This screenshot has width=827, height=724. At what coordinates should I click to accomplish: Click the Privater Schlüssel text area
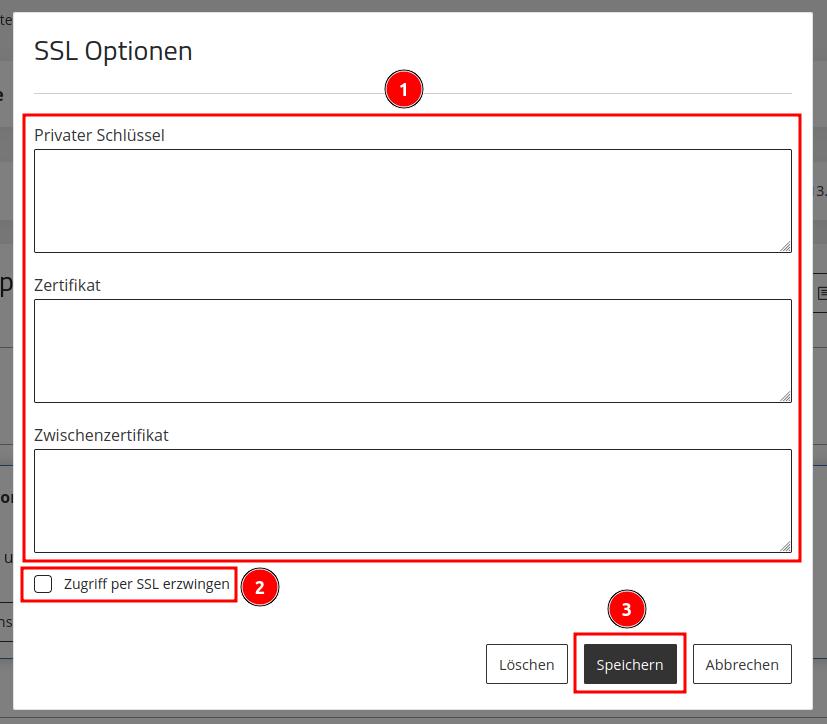point(412,201)
